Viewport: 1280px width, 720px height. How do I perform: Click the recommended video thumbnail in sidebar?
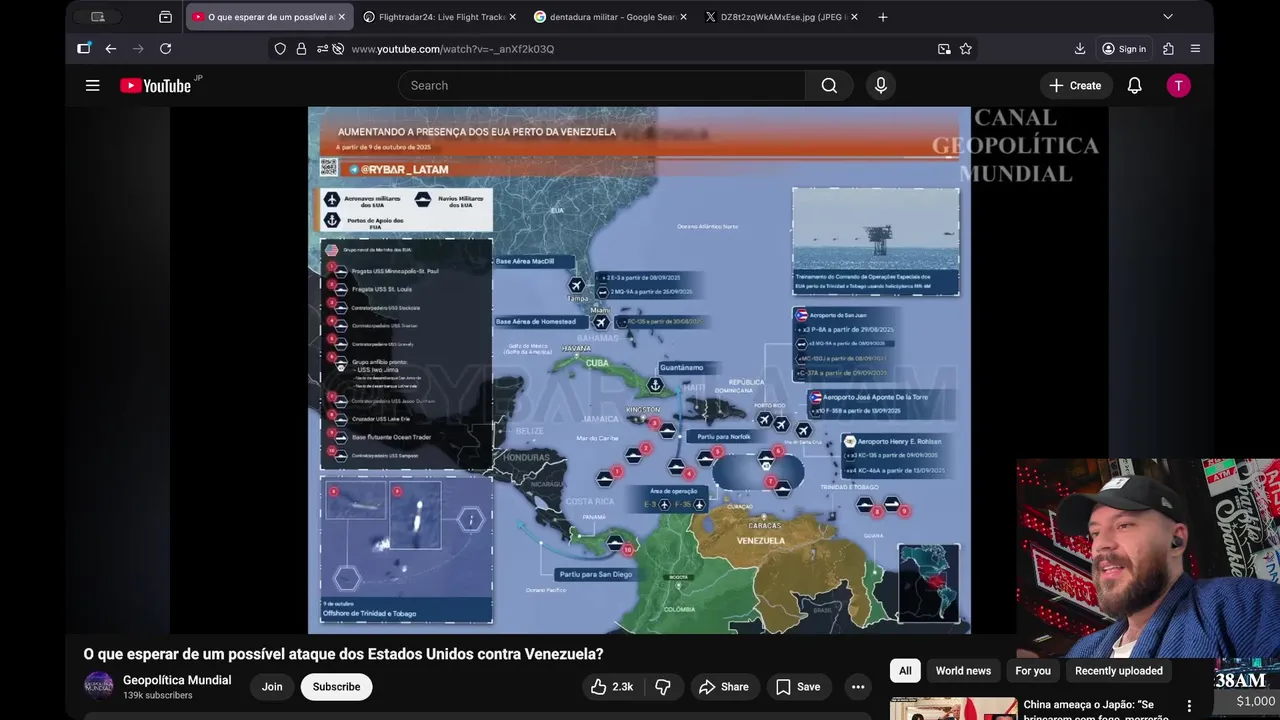(x=954, y=709)
